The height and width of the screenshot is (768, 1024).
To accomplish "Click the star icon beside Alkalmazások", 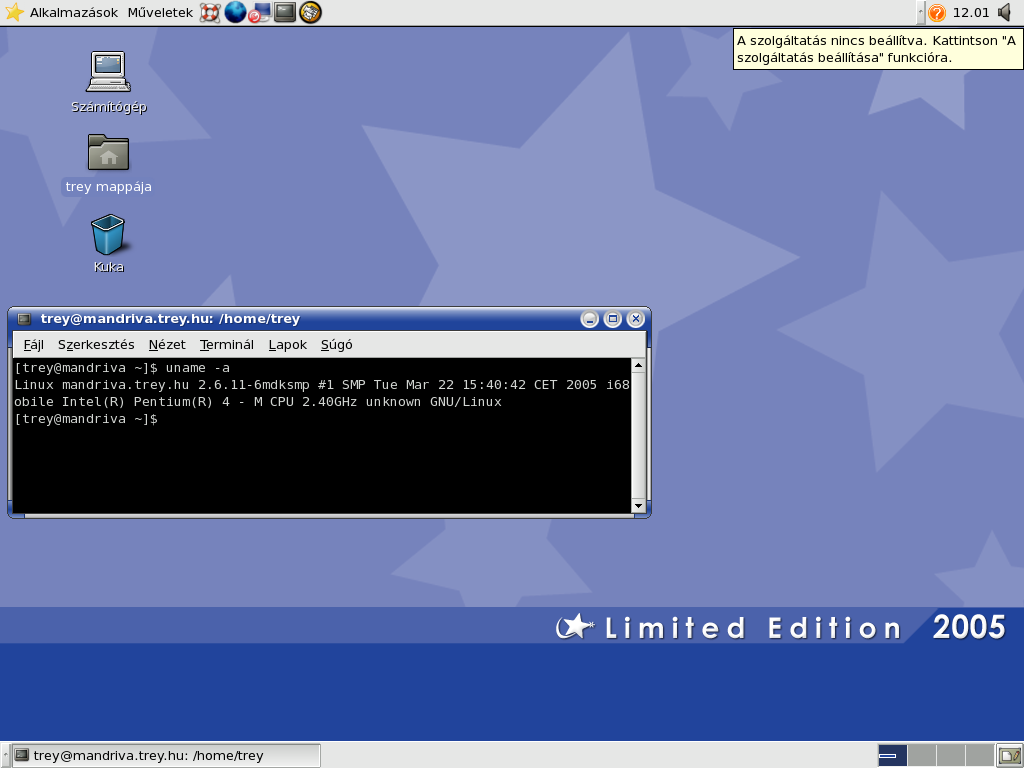I will (14, 12).
